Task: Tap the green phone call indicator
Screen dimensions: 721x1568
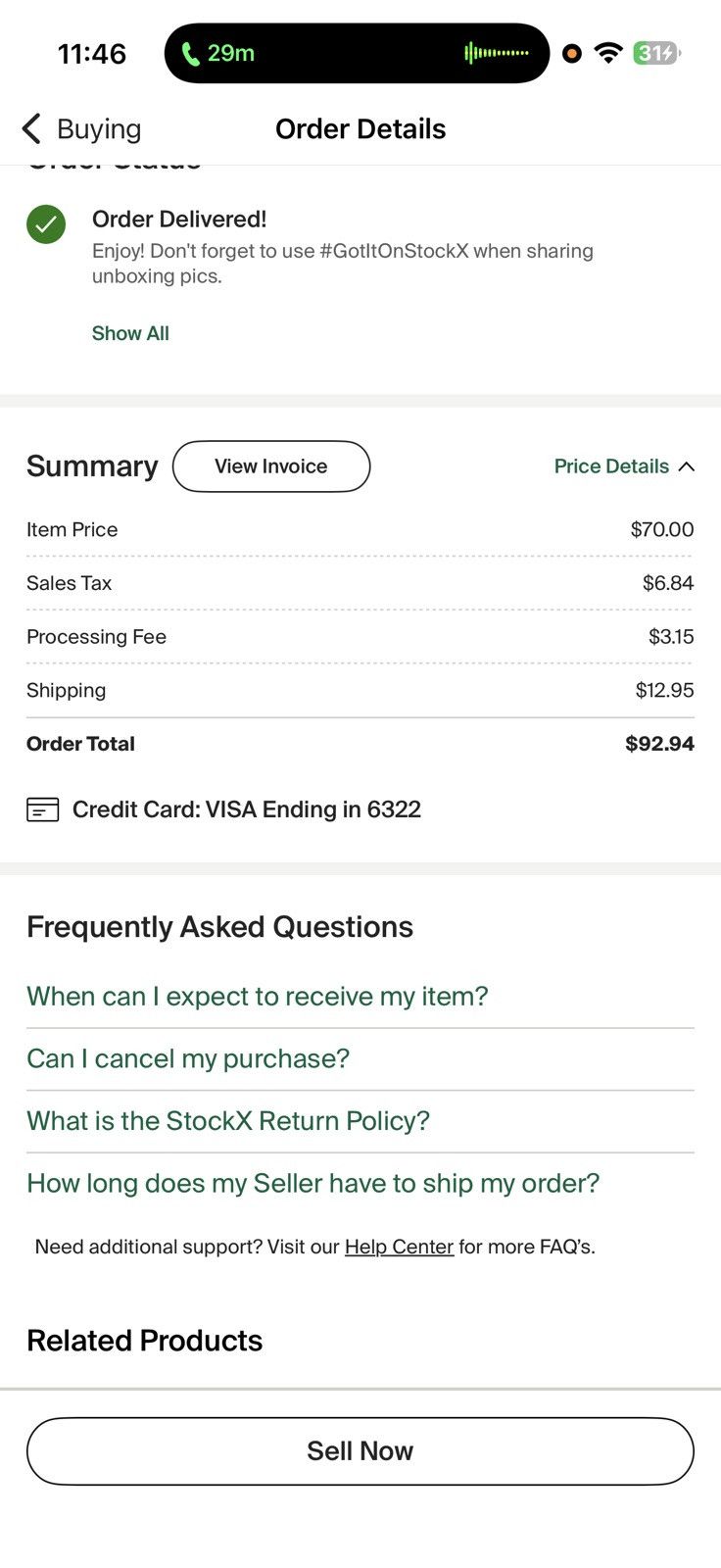Action: (218, 53)
